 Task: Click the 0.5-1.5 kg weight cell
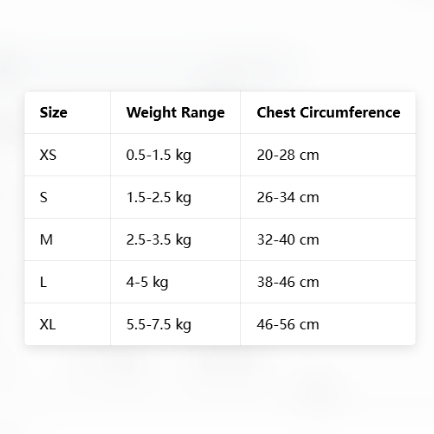[175, 155]
